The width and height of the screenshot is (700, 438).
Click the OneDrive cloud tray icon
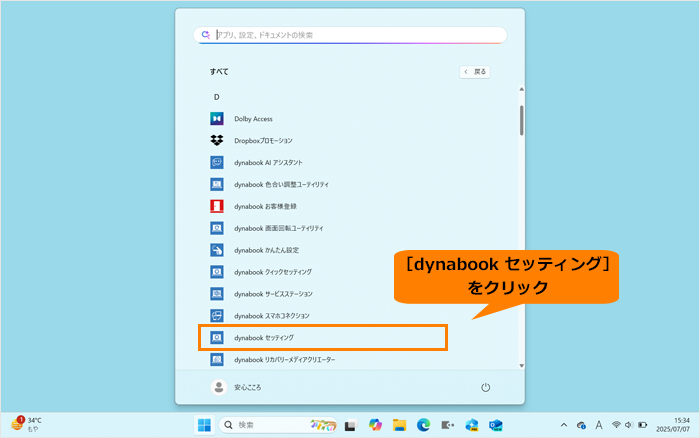[581, 425]
